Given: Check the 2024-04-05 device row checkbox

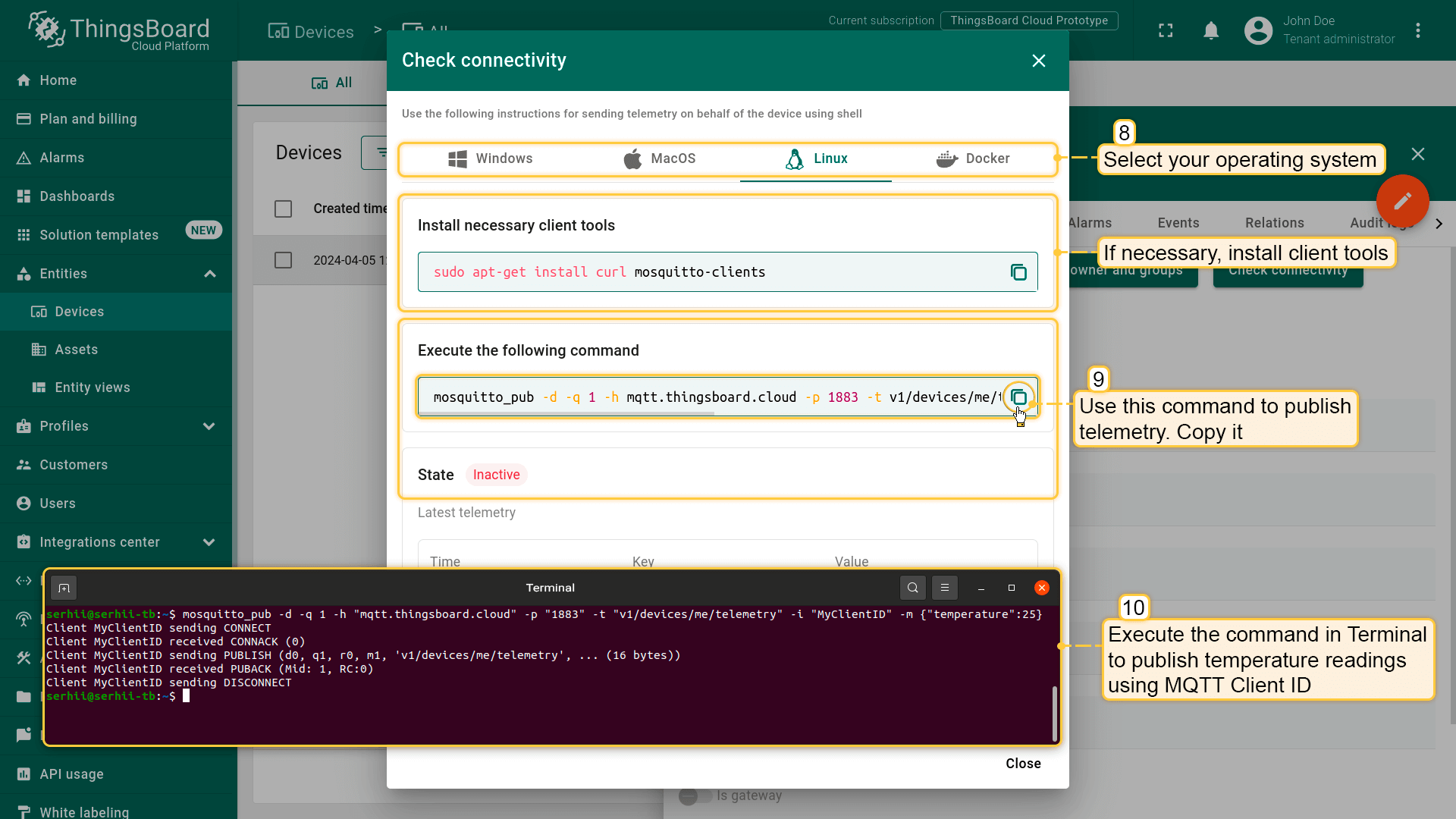Looking at the screenshot, I should tap(283, 260).
